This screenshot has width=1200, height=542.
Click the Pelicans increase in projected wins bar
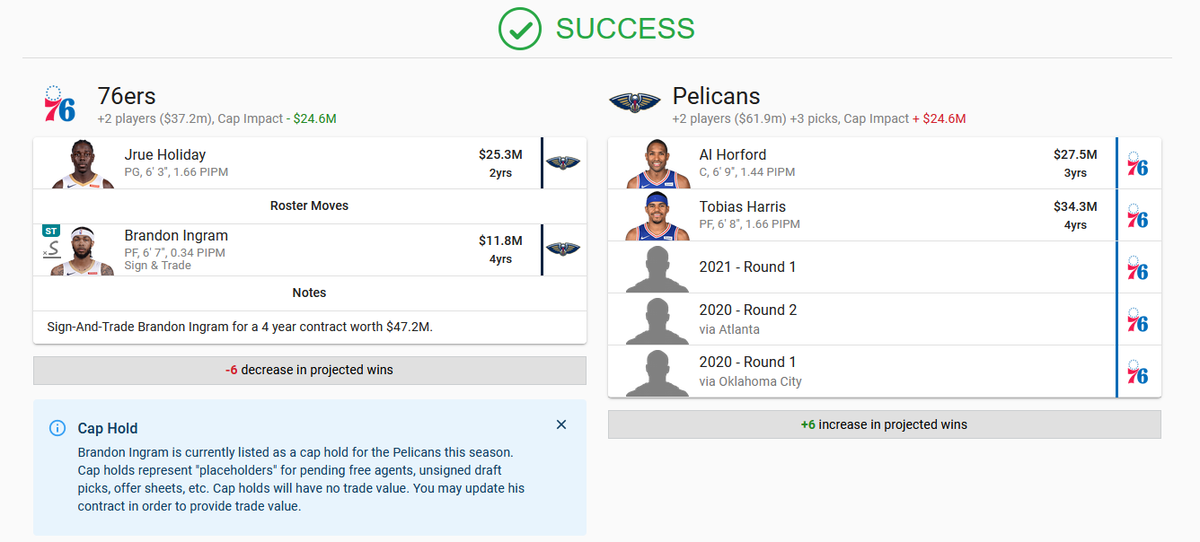pos(884,424)
